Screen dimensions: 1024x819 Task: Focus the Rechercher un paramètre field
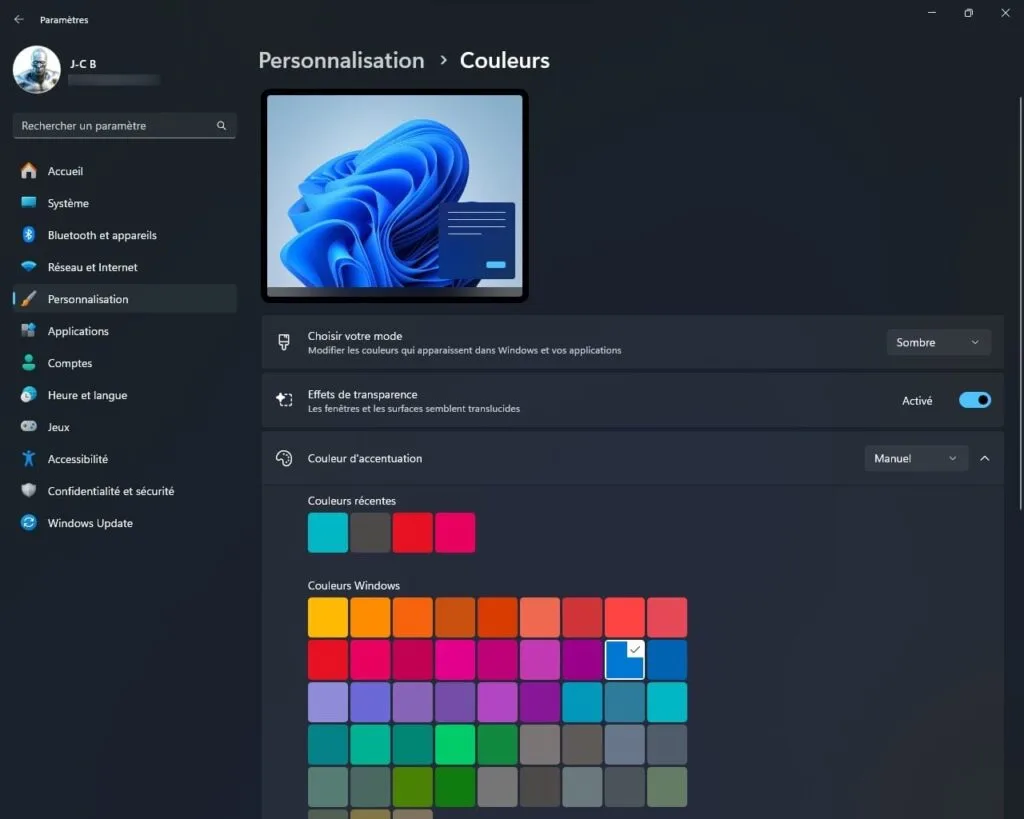(125, 125)
